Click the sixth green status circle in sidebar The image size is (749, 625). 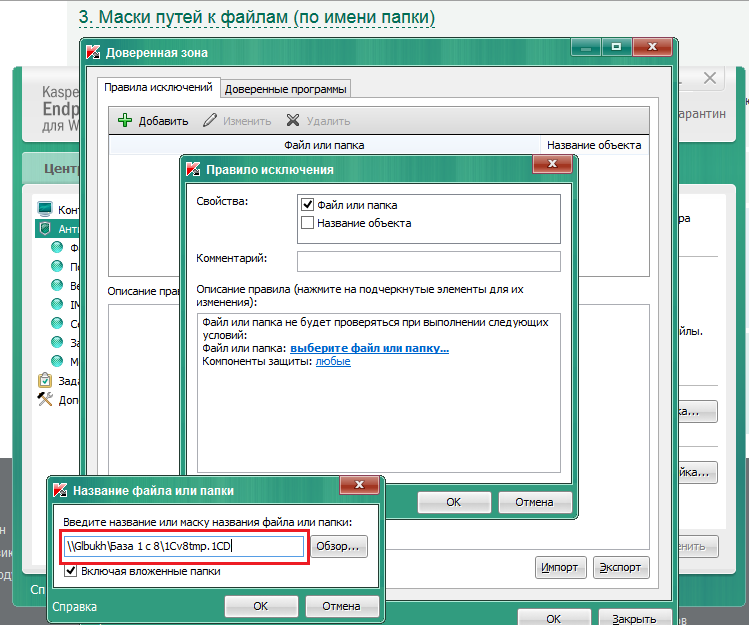[x=57, y=342]
